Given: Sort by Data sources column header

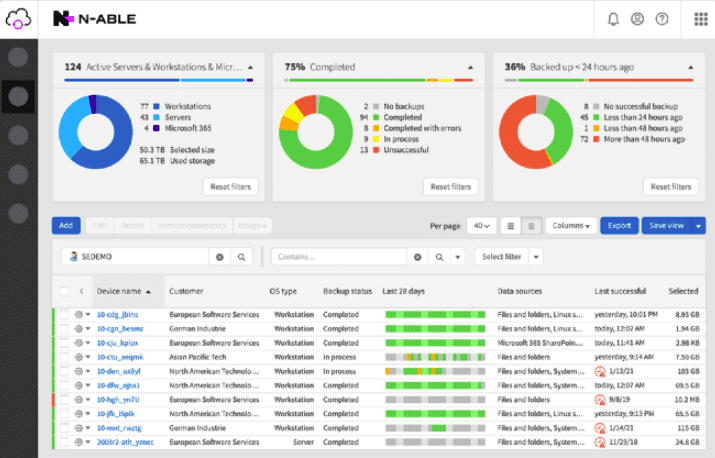Looking at the screenshot, I should pyautogui.click(x=519, y=291).
